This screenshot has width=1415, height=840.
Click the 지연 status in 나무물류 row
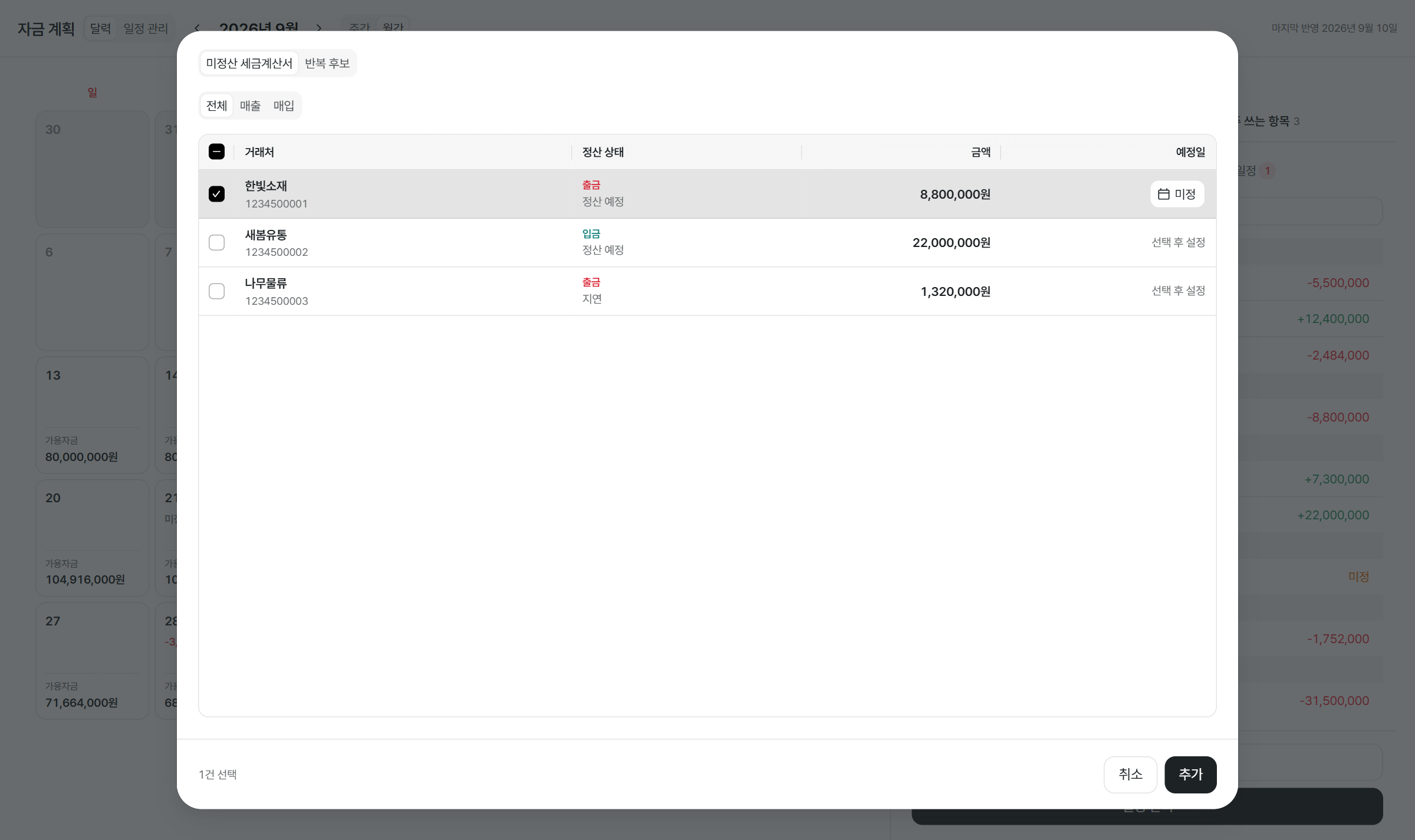click(x=592, y=299)
